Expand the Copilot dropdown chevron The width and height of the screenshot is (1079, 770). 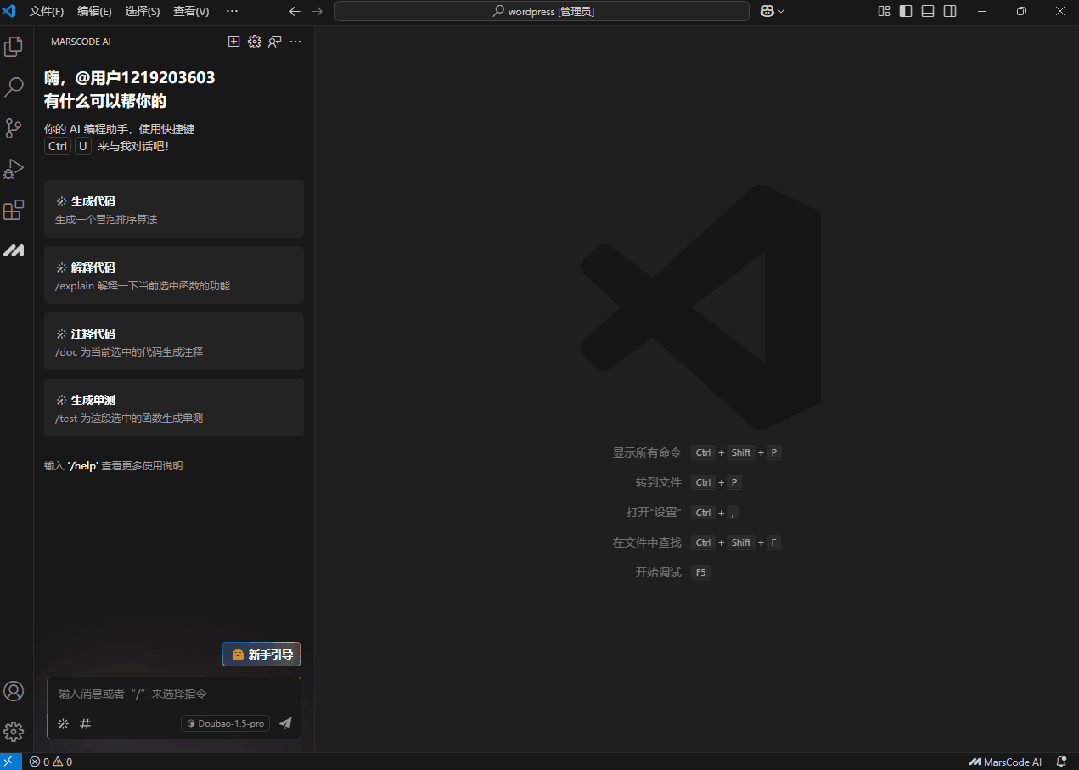[781, 11]
